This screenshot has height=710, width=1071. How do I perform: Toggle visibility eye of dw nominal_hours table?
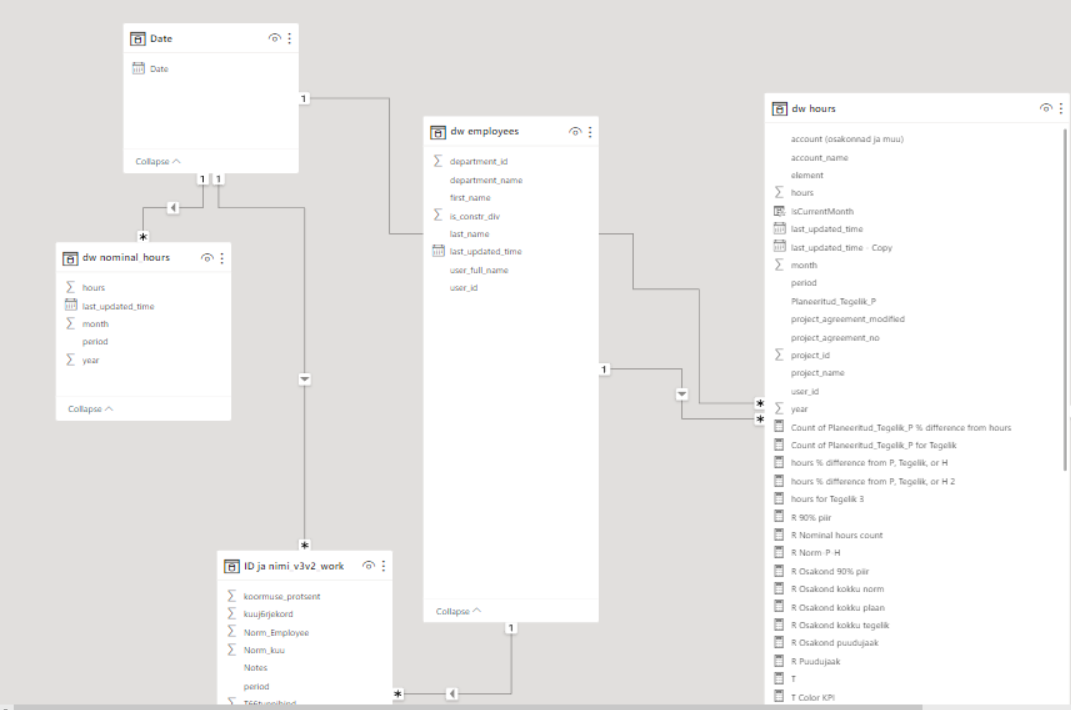pyautogui.click(x=207, y=258)
